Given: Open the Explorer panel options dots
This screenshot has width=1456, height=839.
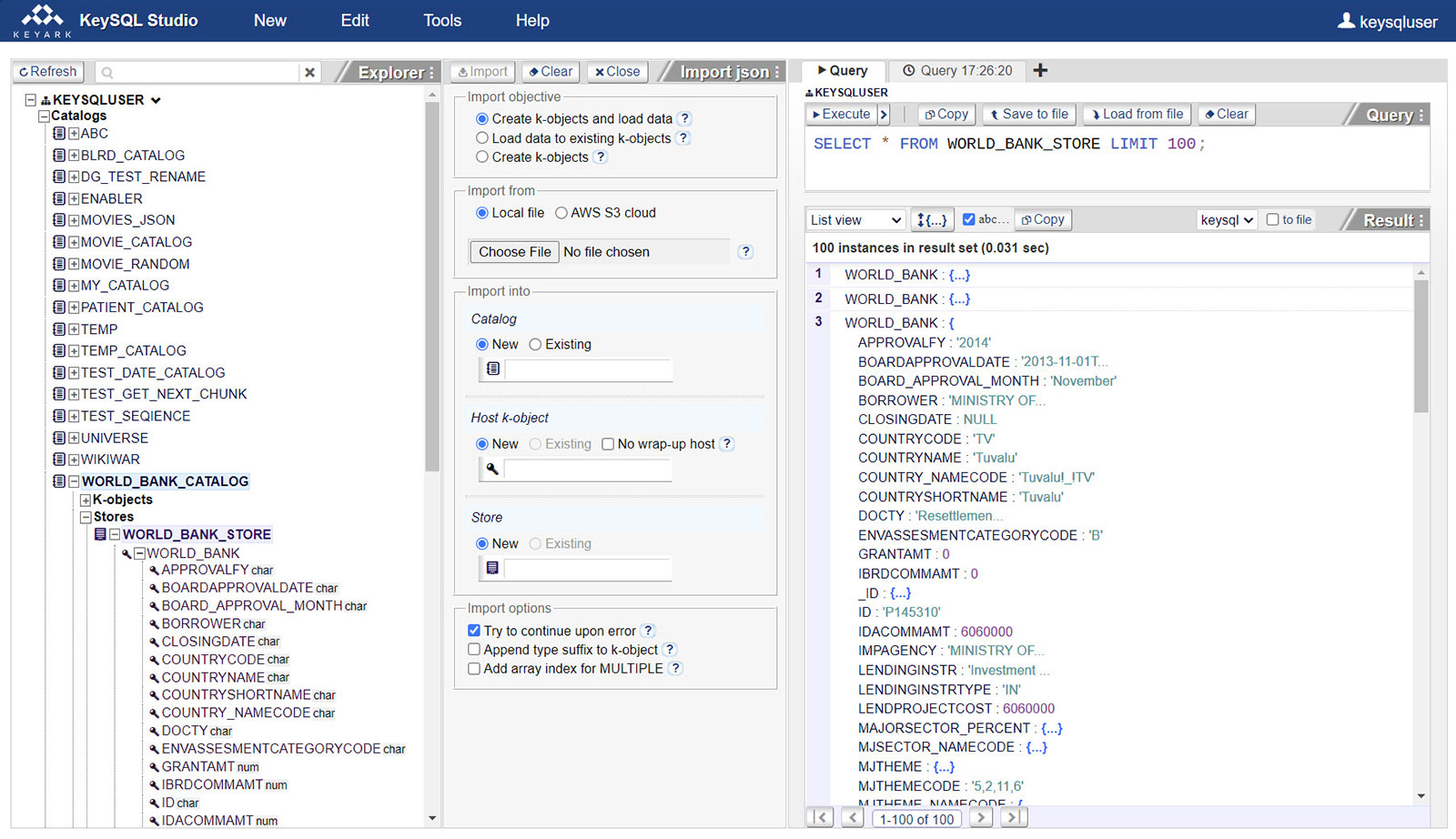Looking at the screenshot, I should pyautogui.click(x=431, y=72).
